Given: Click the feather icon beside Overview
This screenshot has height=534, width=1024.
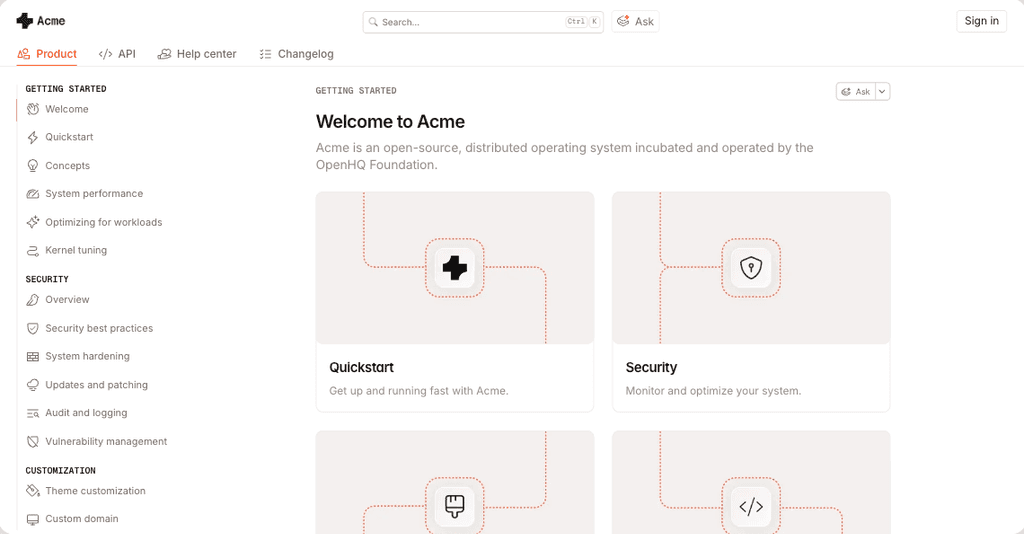Looking at the screenshot, I should coord(33,300).
